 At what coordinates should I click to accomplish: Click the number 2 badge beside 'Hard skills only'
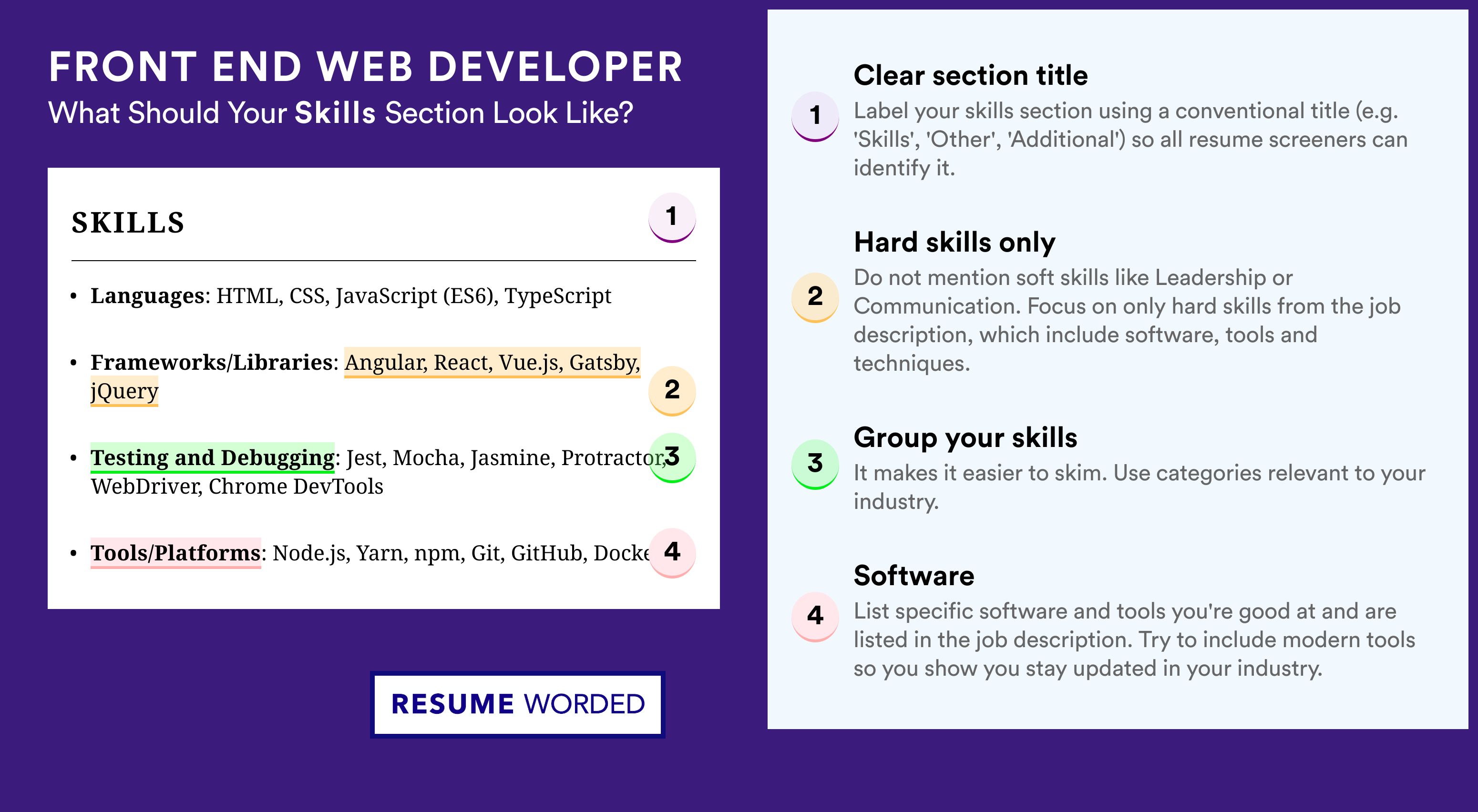(815, 298)
